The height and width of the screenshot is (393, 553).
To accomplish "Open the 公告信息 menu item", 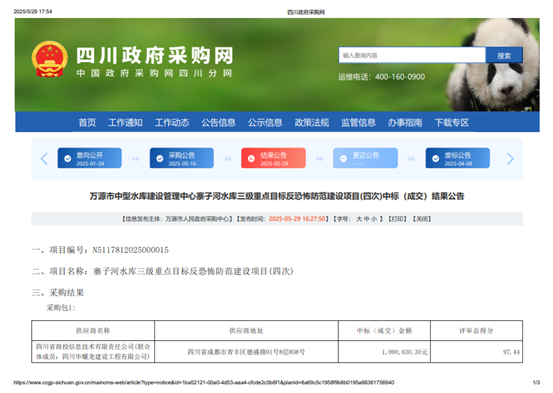I will tap(219, 122).
